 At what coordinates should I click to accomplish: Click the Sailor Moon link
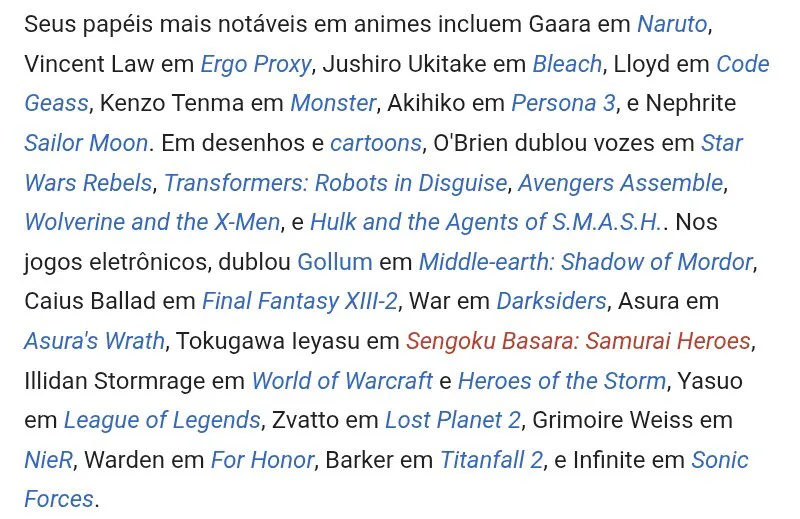click(86, 143)
